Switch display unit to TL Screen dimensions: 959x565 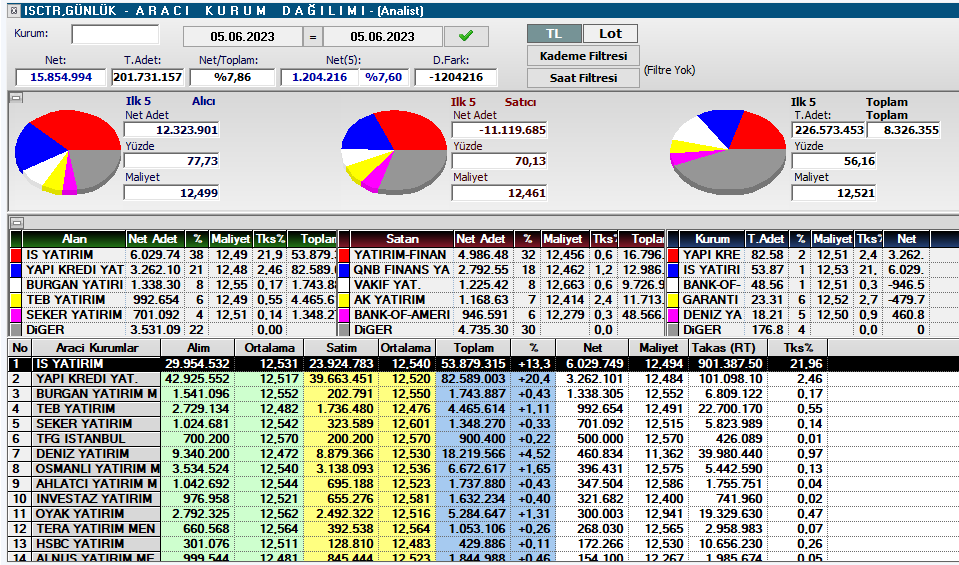coord(554,34)
